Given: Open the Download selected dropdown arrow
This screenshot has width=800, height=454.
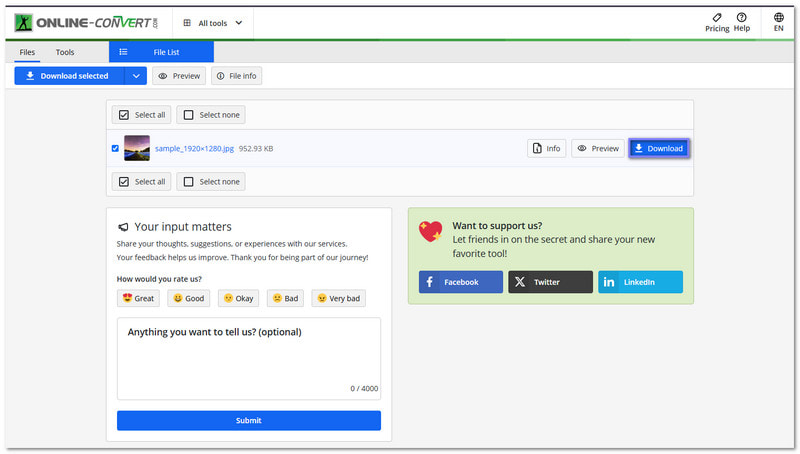Looking at the screenshot, I should pos(135,76).
